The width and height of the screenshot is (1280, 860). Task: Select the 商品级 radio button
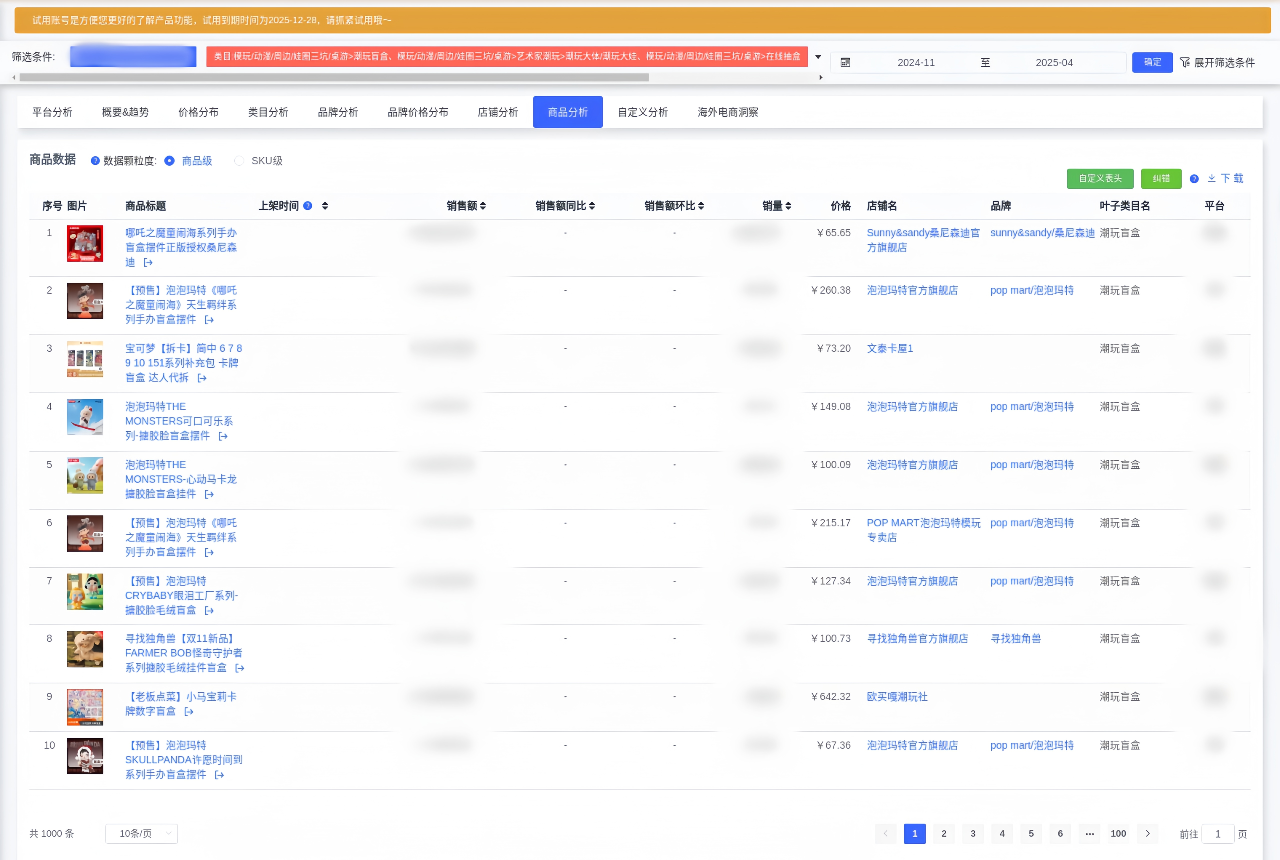coord(169,161)
